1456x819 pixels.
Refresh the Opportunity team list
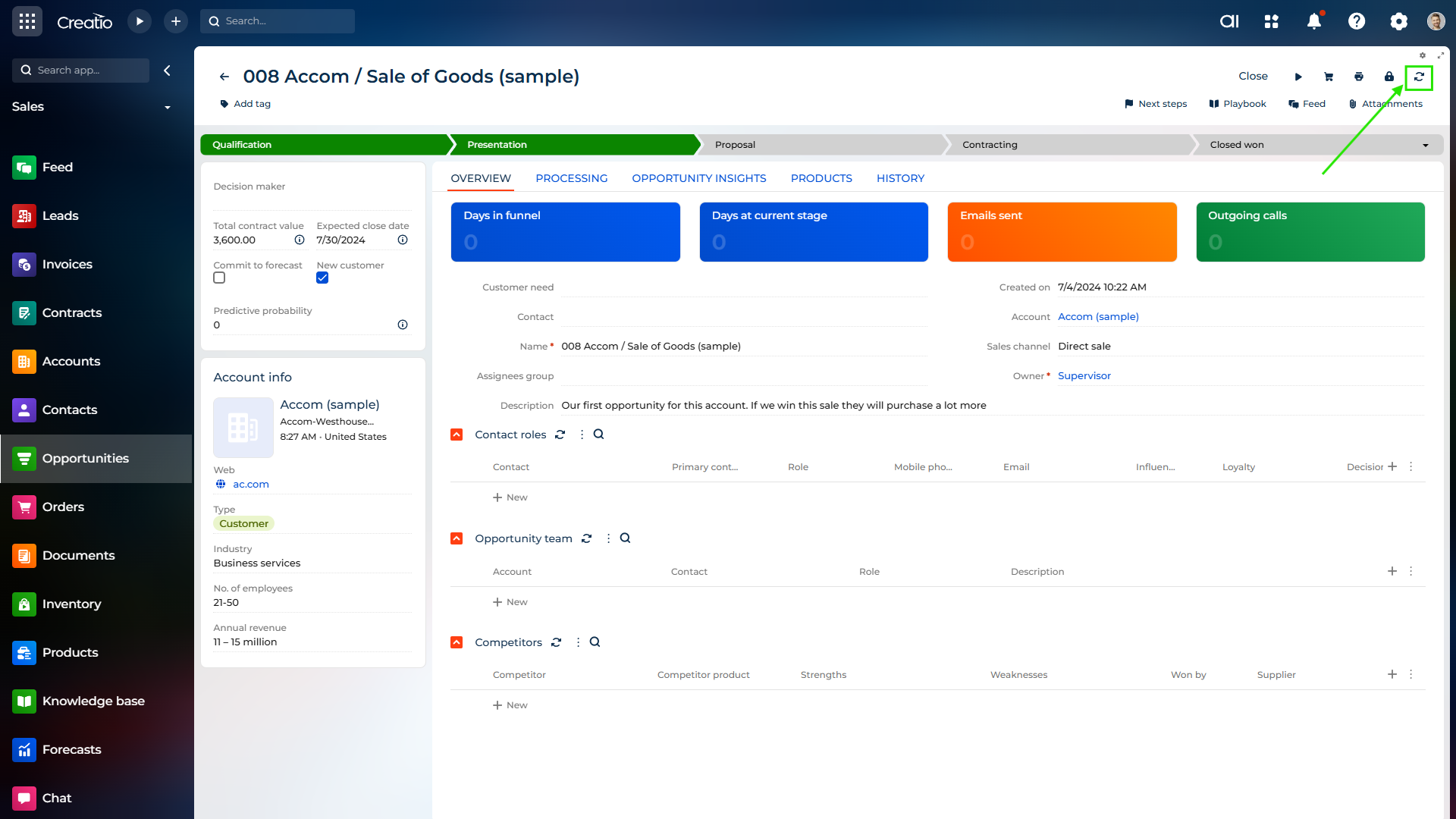click(x=587, y=538)
